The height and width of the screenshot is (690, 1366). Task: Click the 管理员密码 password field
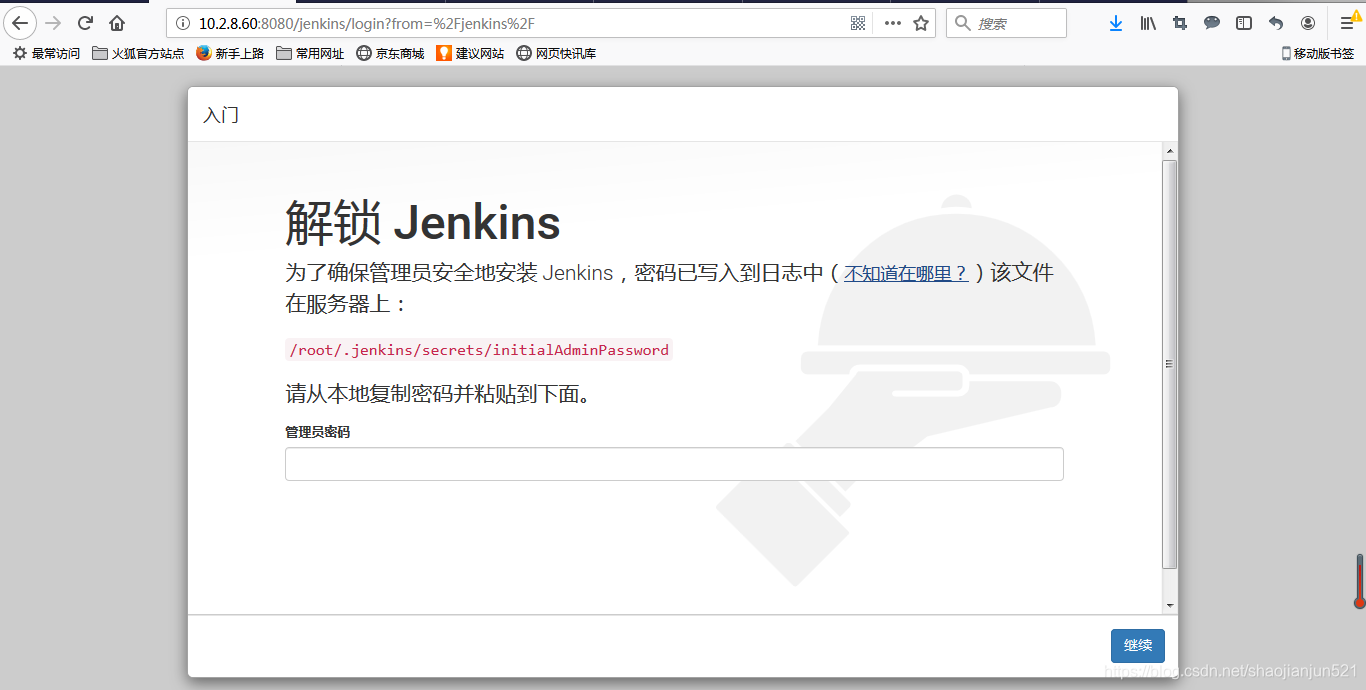pyautogui.click(x=674, y=464)
